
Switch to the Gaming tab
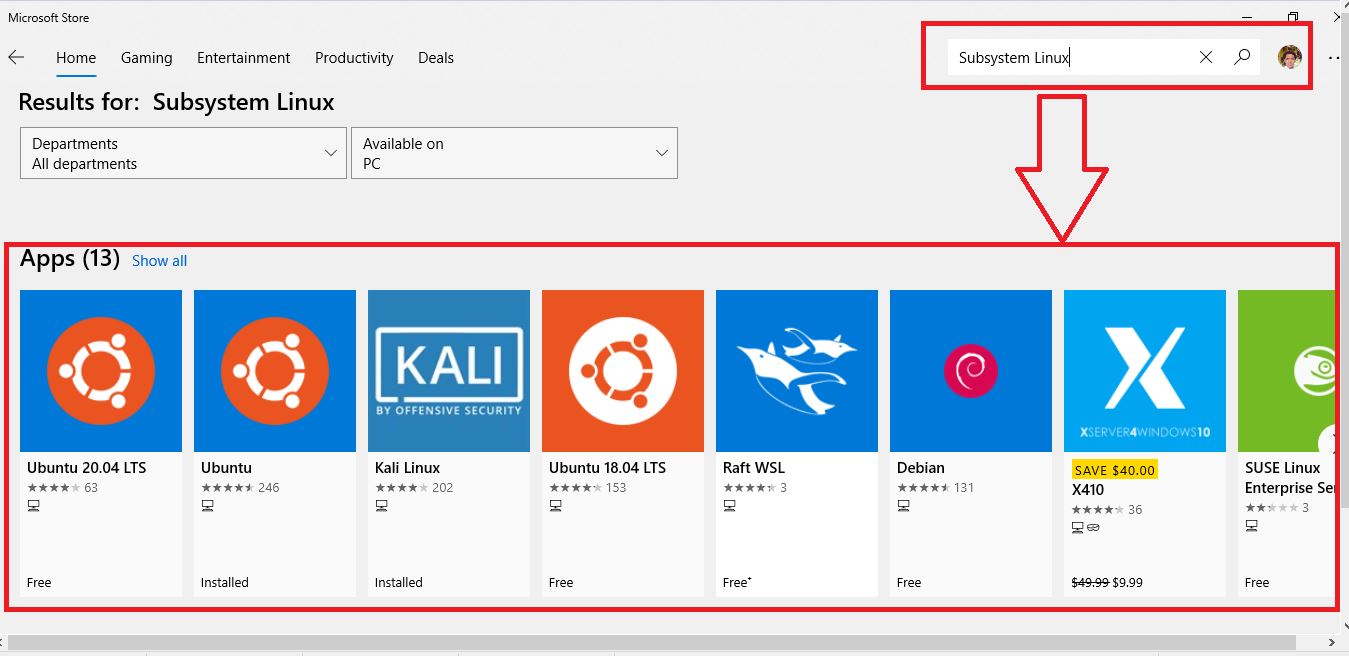tap(147, 58)
